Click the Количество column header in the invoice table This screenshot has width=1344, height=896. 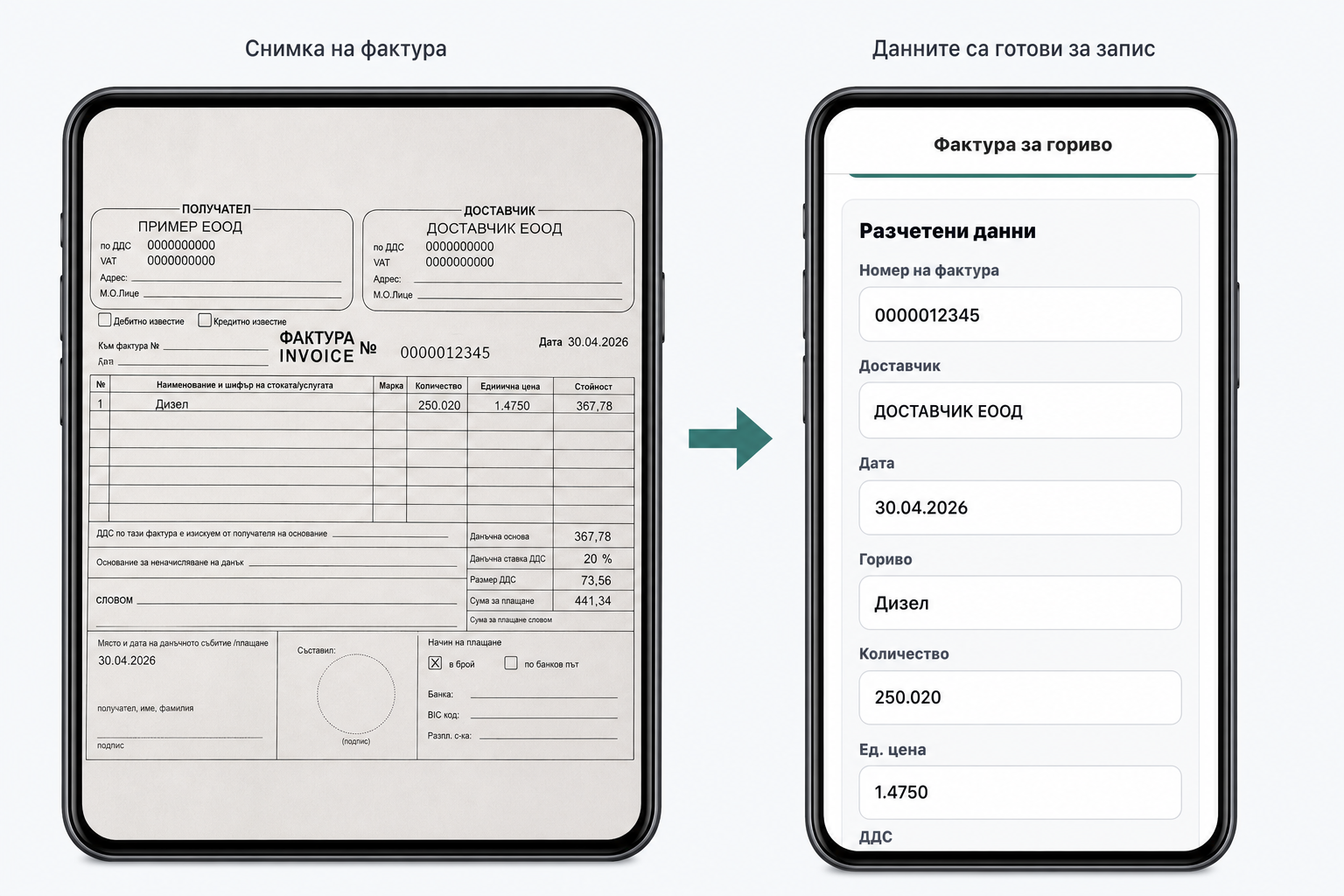(438, 386)
